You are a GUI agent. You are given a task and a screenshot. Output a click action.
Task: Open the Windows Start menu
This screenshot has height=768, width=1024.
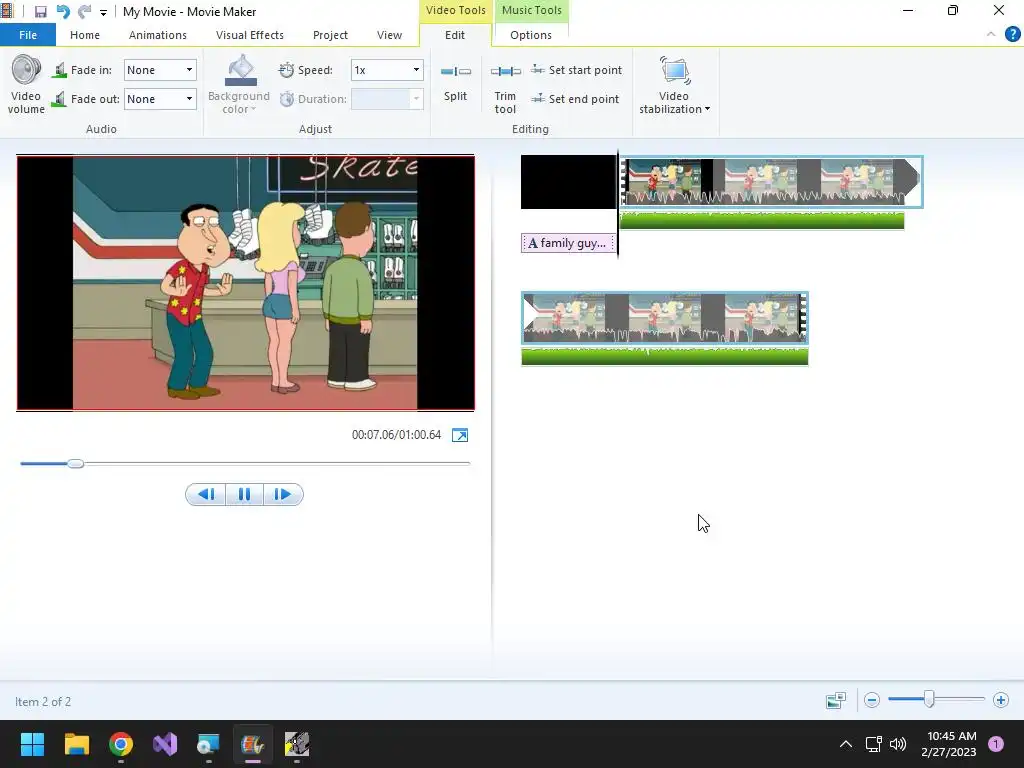pos(32,744)
